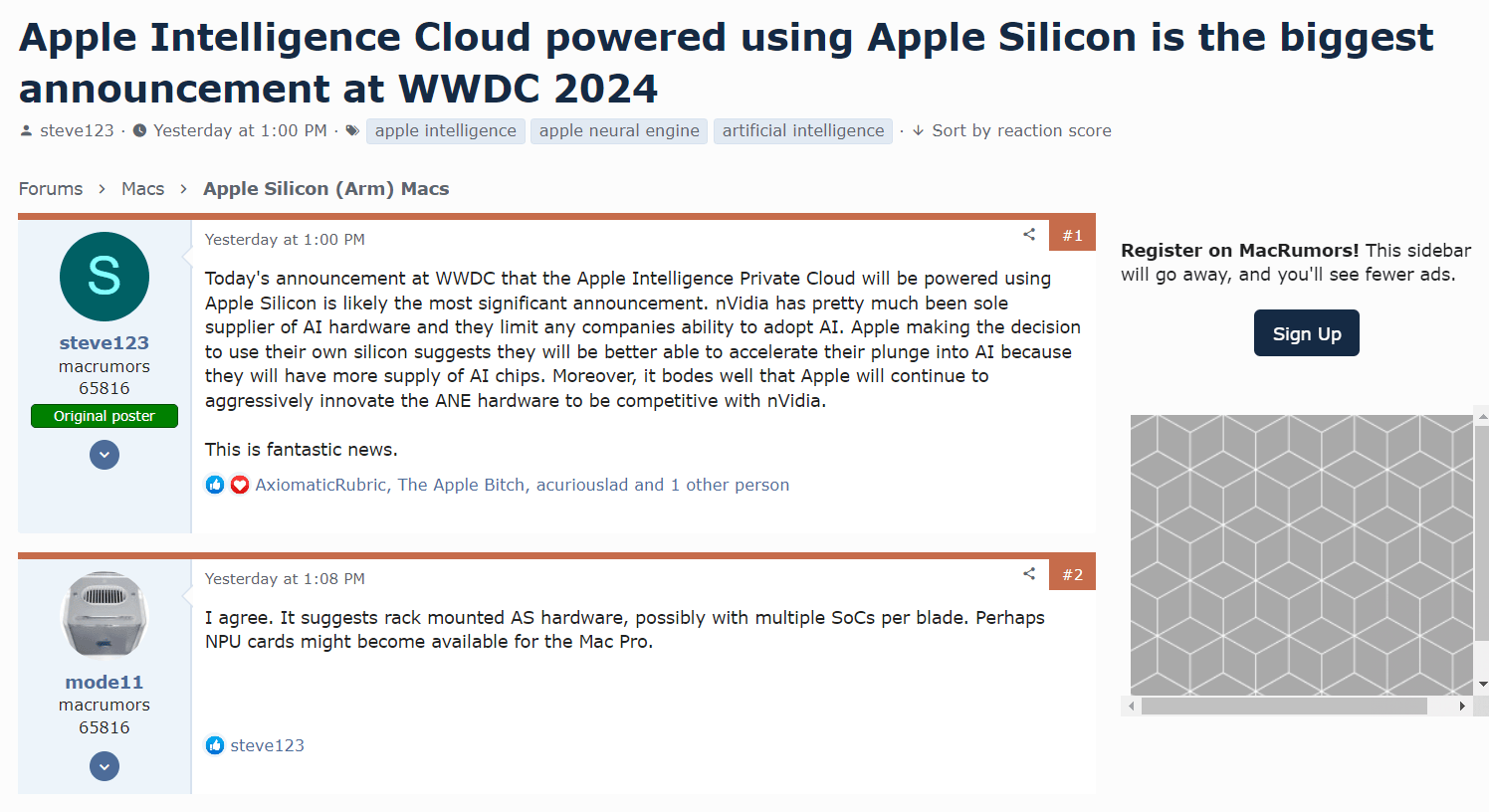
Task: Click share icon on post #1
Action: click(x=1029, y=235)
